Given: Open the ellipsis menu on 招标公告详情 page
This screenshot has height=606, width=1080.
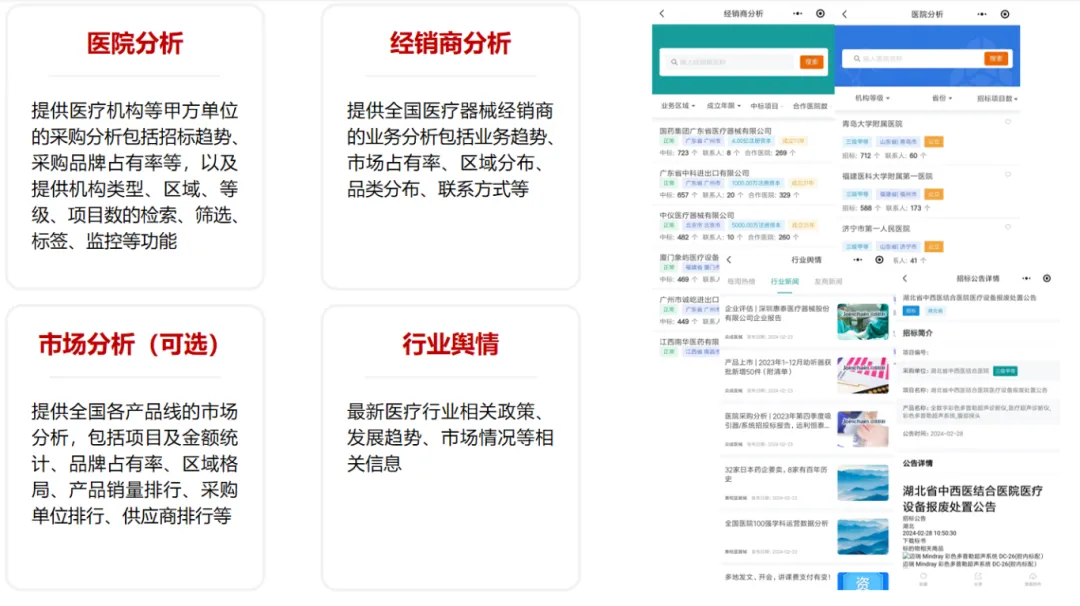Looking at the screenshot, I should pyautogui.click(x=1024, y=278).
